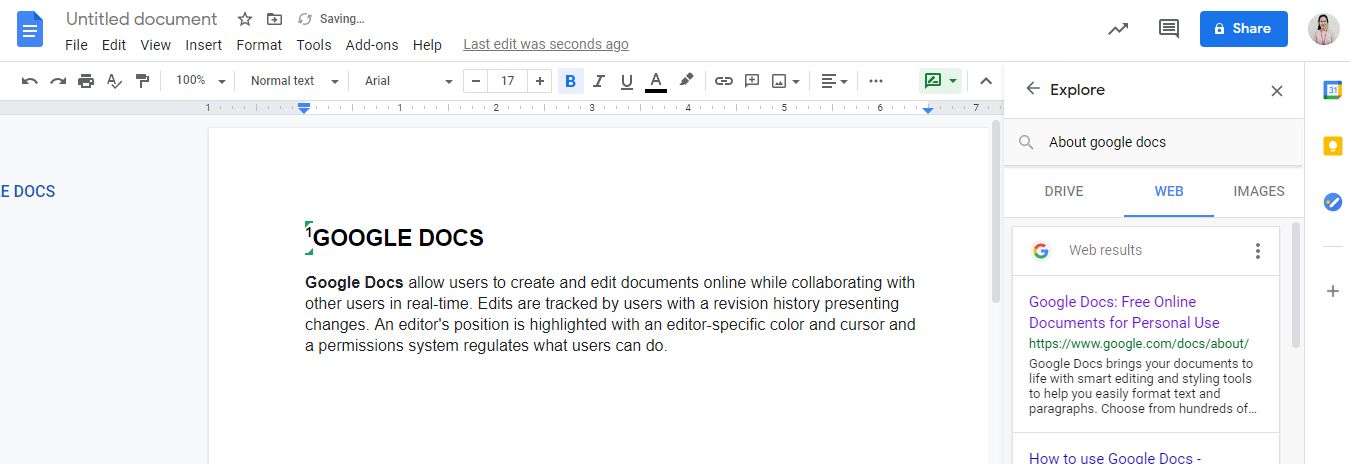The width and height of the screenshot is (1350, 464).
Task: Close the Explore panel
Action: tap(1277, 91)
